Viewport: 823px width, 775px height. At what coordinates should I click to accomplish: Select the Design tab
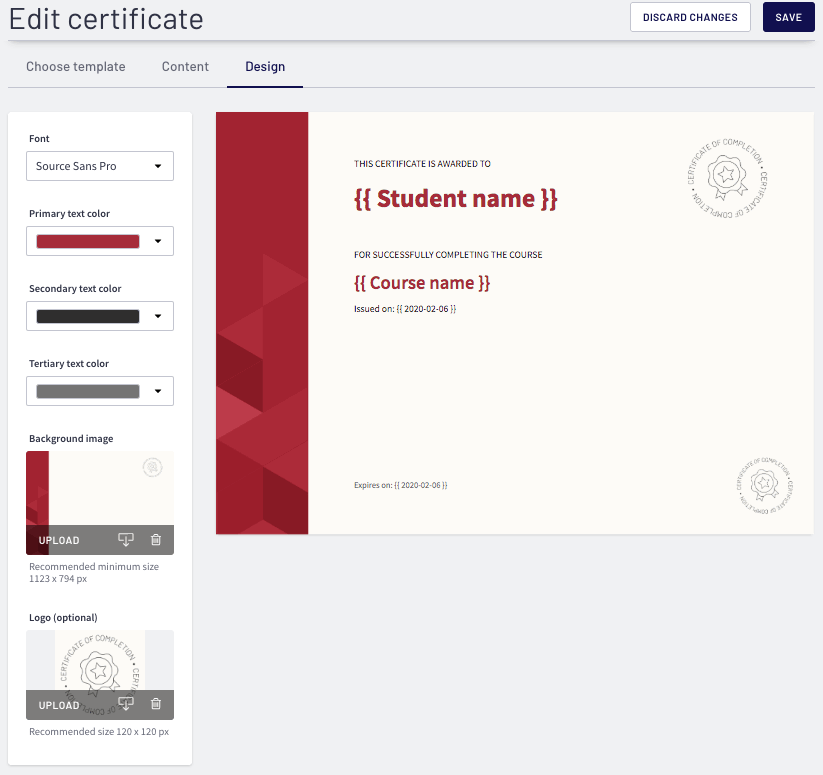coord(265,67)
